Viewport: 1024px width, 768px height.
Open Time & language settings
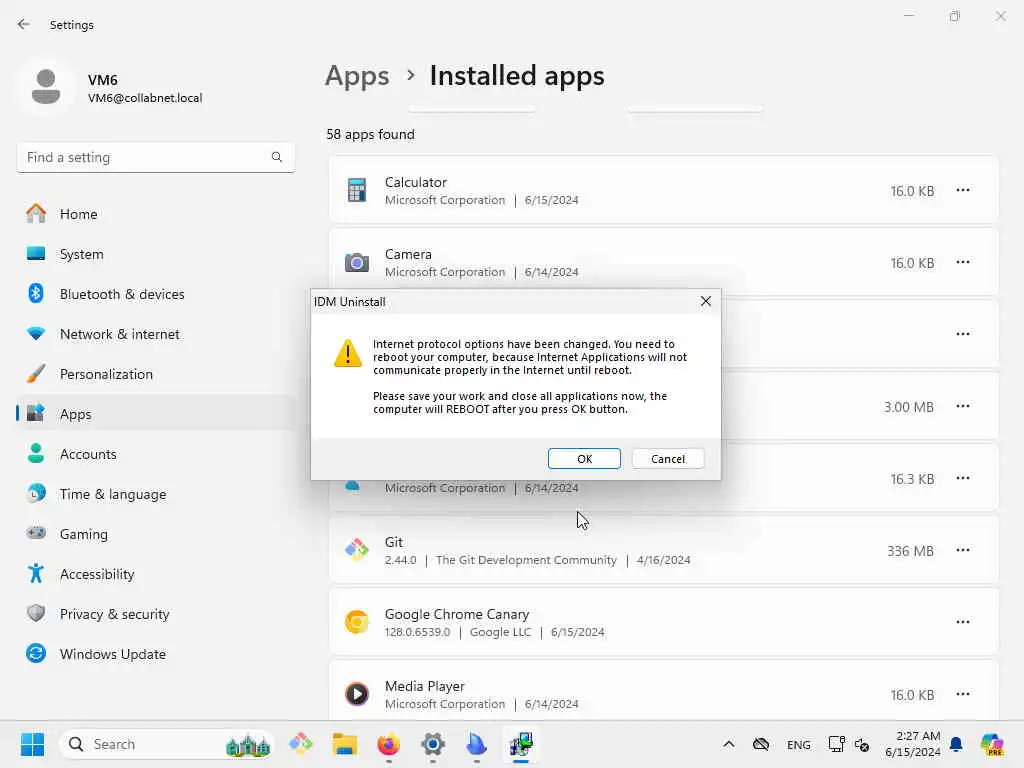pyautogui.click(x=155, y=494)
